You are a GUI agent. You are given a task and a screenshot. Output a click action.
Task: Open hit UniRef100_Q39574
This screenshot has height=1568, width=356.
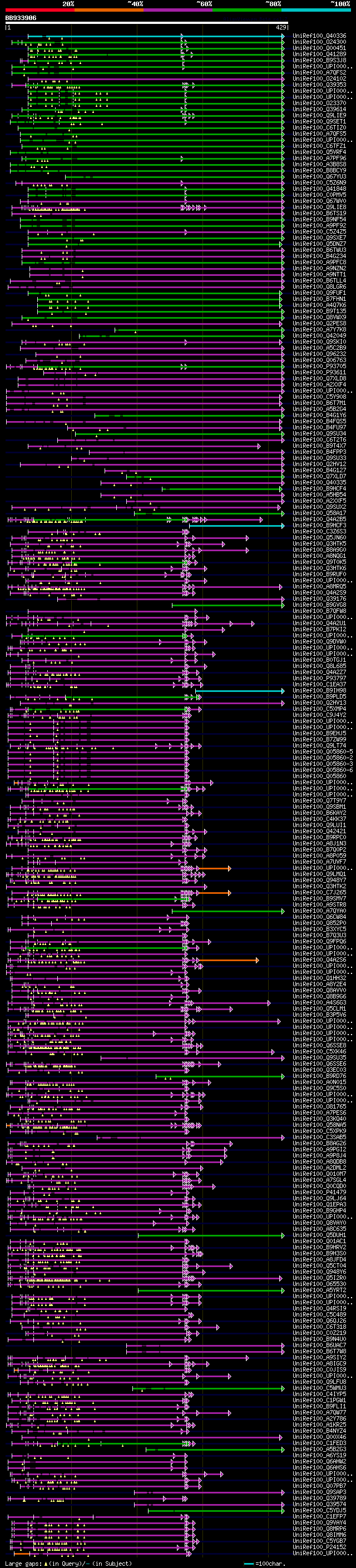[x=319, y=1504]
